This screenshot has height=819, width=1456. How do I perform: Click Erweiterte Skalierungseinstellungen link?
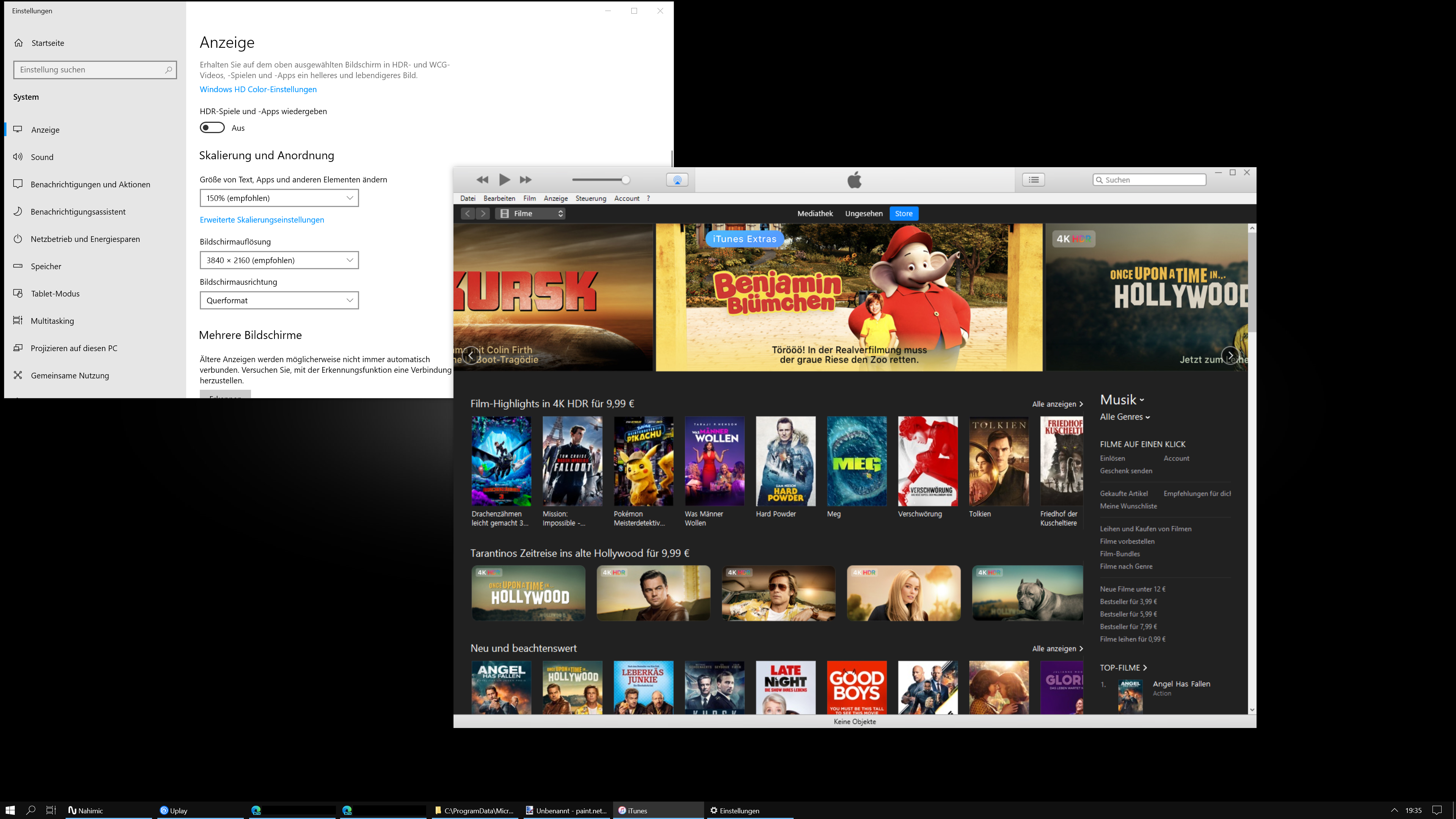[262, 220]
